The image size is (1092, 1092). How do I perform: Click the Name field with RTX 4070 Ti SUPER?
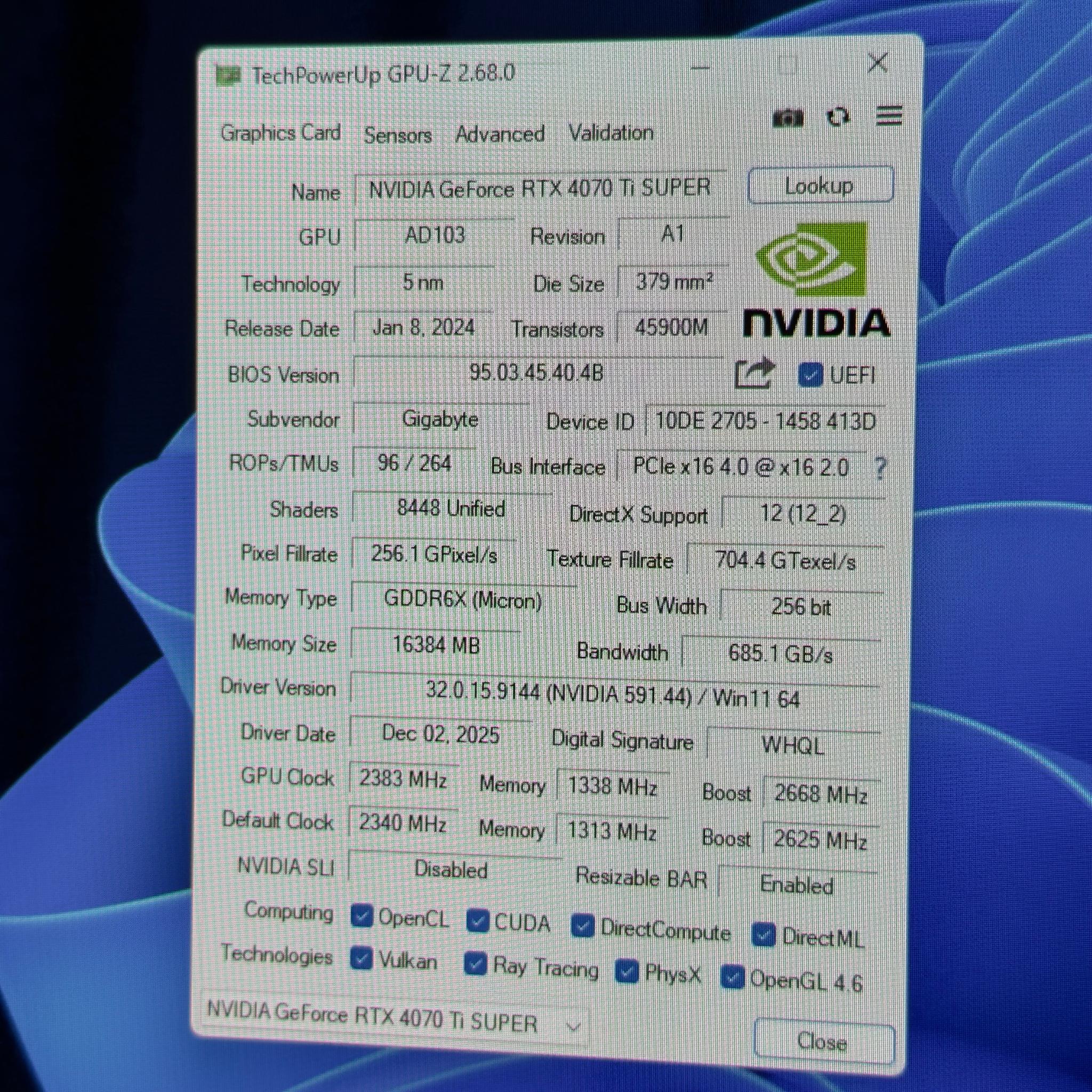pos(540,188)
